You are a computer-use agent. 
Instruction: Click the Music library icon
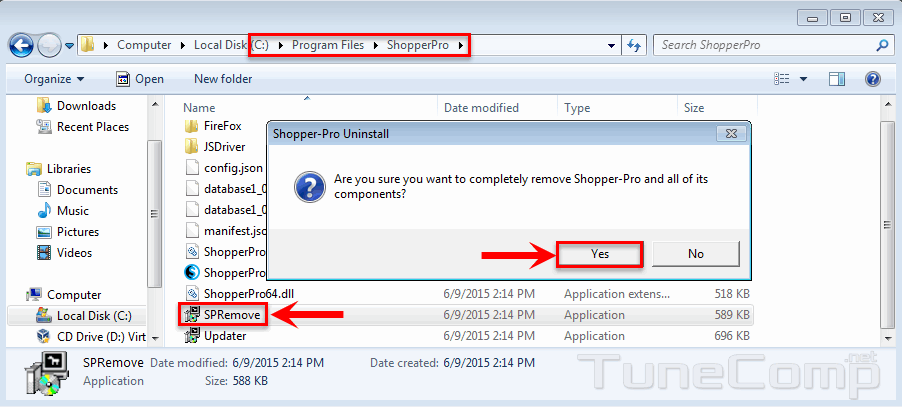pos(44,210)
